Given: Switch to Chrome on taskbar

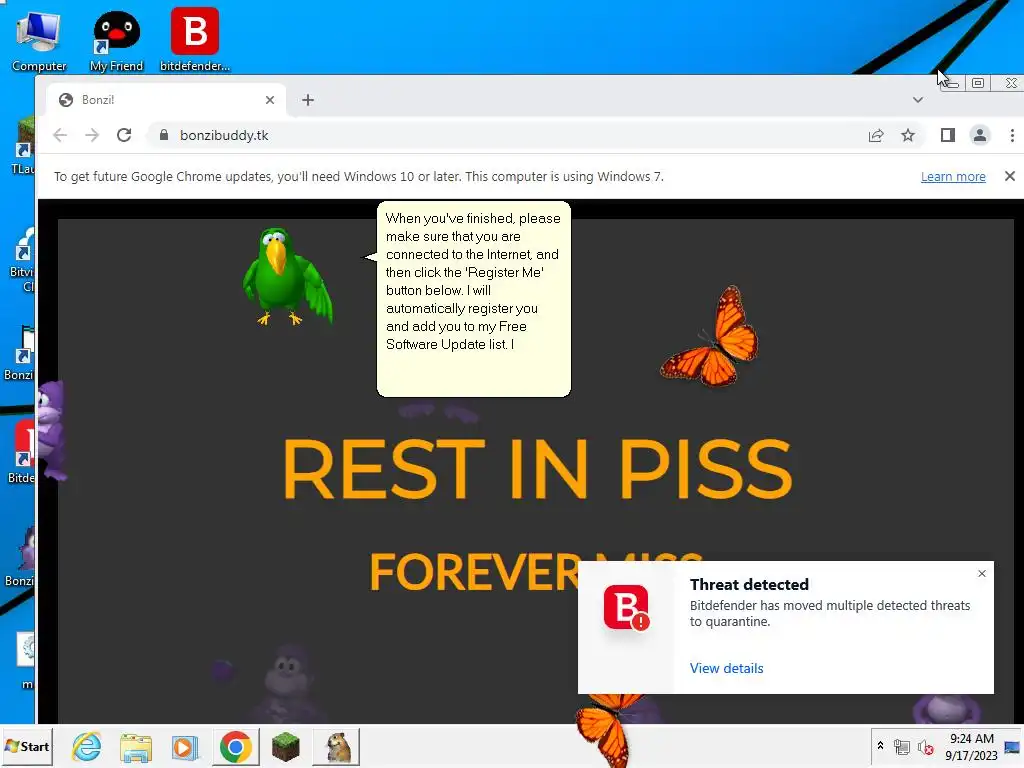Looking at the screenshot, I should pos(236,746).
